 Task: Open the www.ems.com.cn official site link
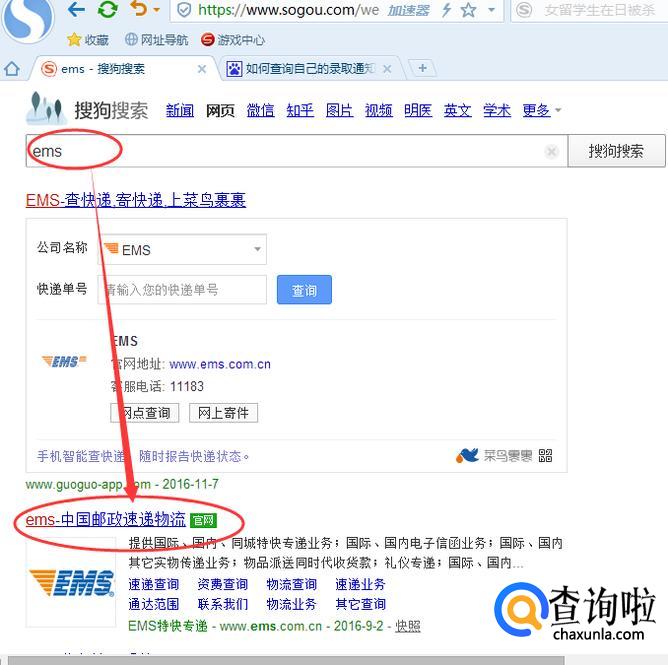click(x=220, y=364)
